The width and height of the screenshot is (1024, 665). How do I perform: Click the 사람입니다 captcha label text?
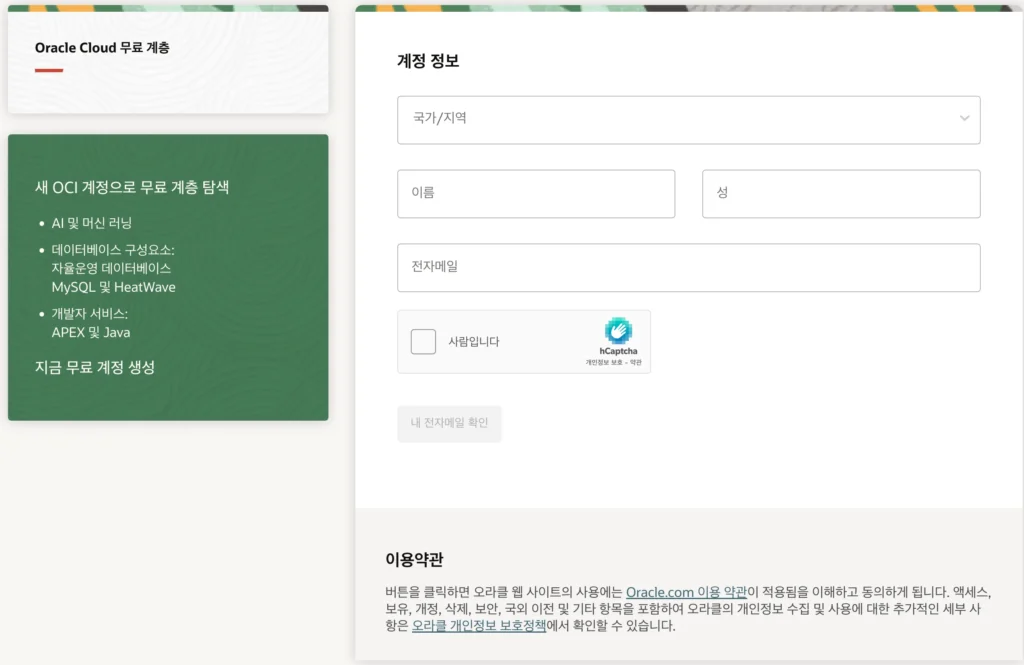(474, 342)
